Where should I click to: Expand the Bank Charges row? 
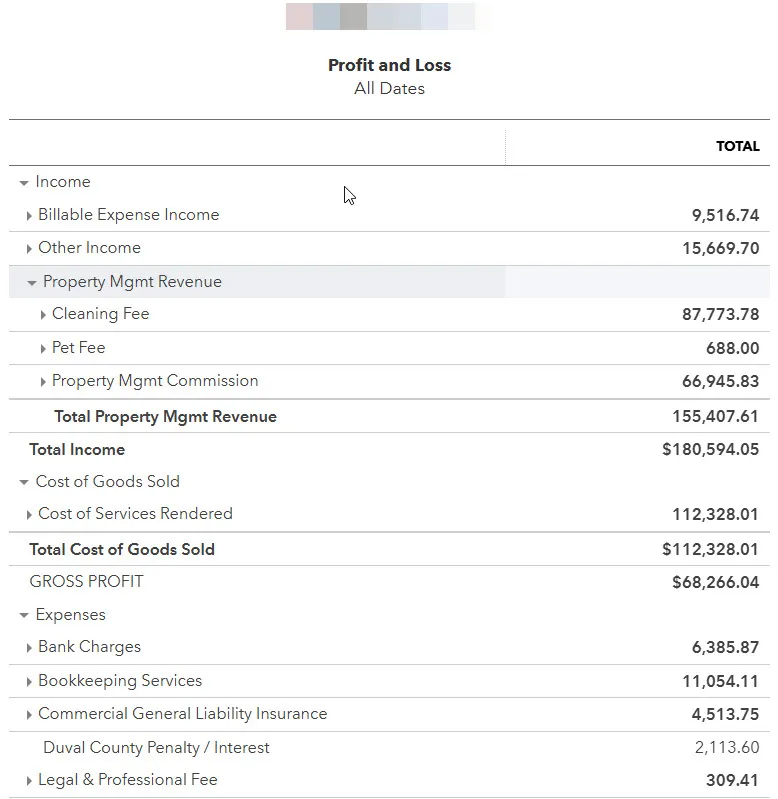click(29, 648)
